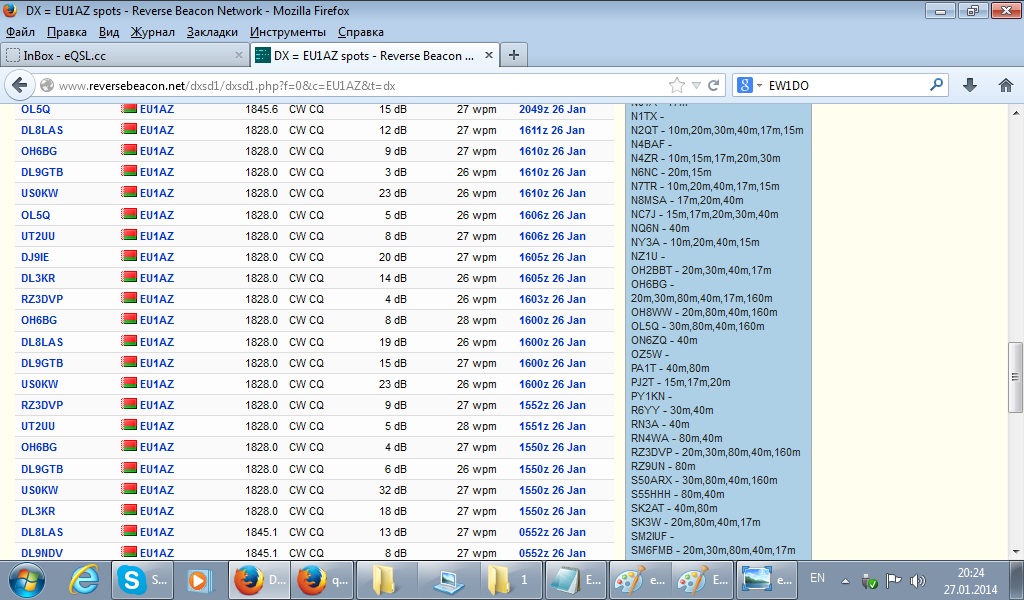Open the Инструменты menu
Screen dimensions: 1024x600
(x=288, y=32)
